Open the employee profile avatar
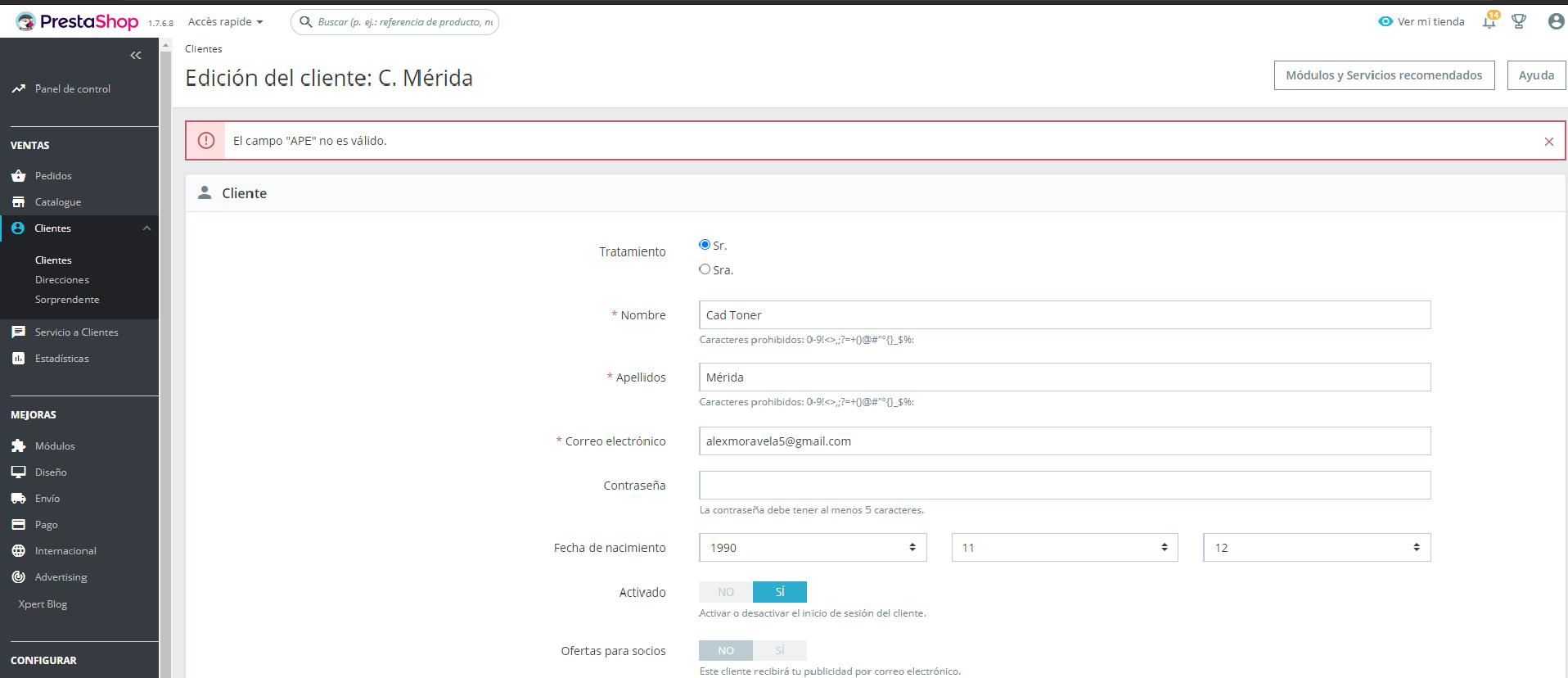The image size is (1568, 678). [1557, 21]
